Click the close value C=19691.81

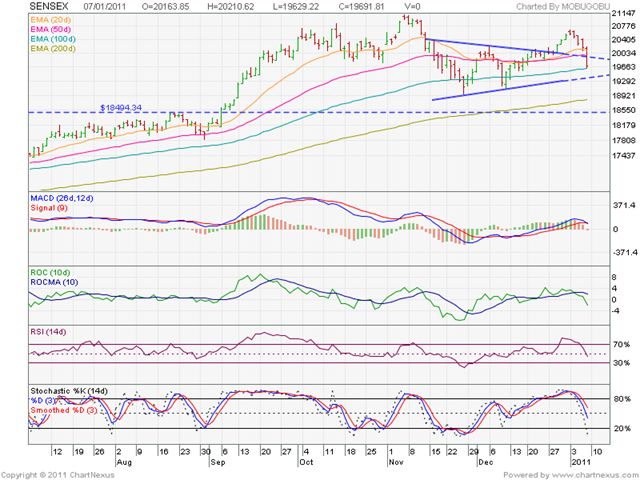tap(362, 7)
